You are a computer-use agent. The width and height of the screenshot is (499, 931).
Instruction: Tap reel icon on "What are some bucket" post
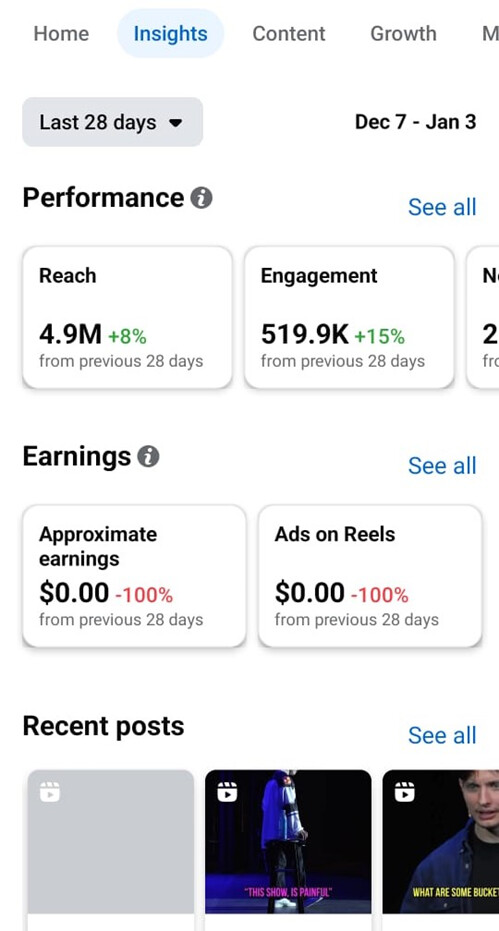[x=405, y=791]
